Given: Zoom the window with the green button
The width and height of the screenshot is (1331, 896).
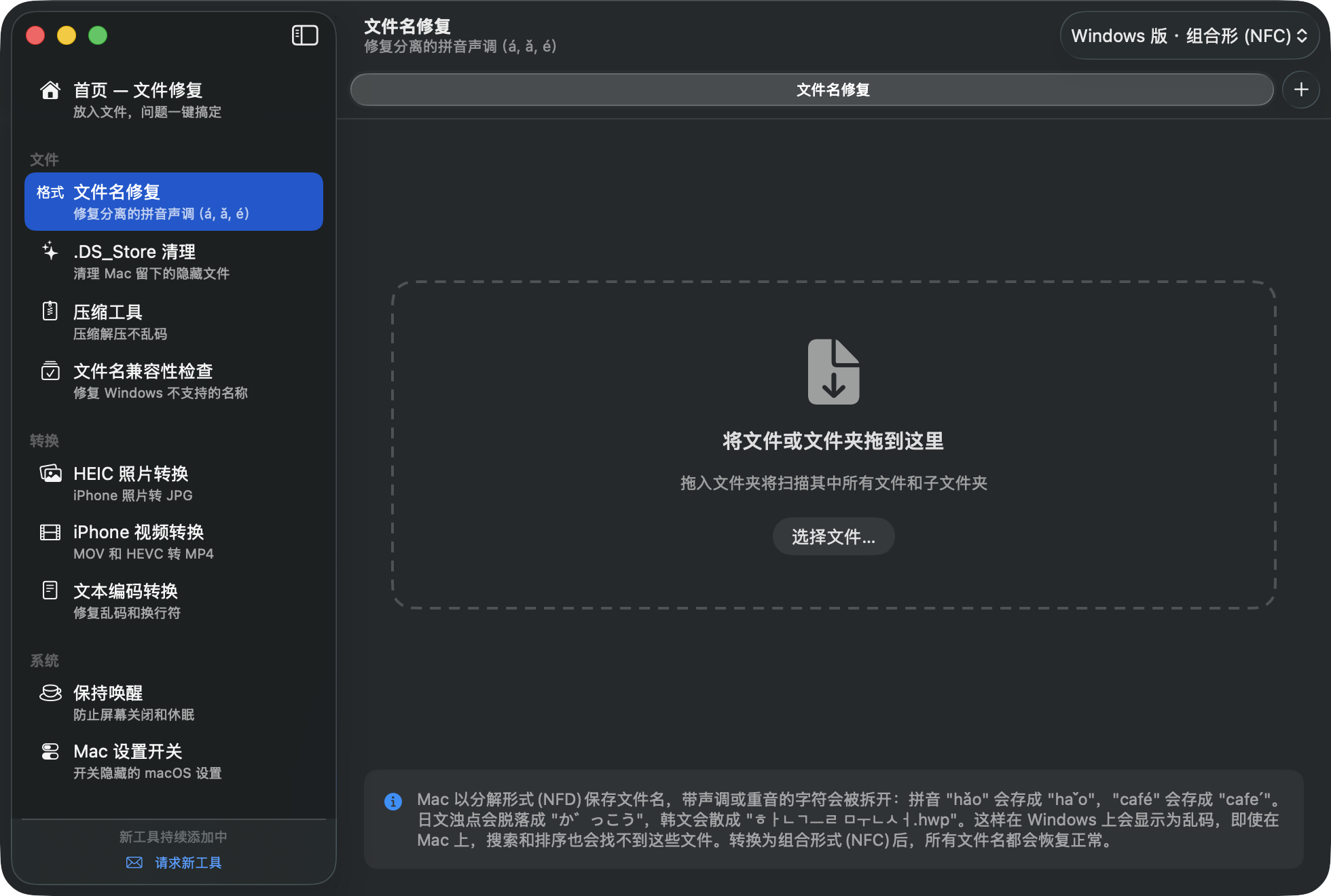Looking at the screenshot, I should tap(98, 35).
